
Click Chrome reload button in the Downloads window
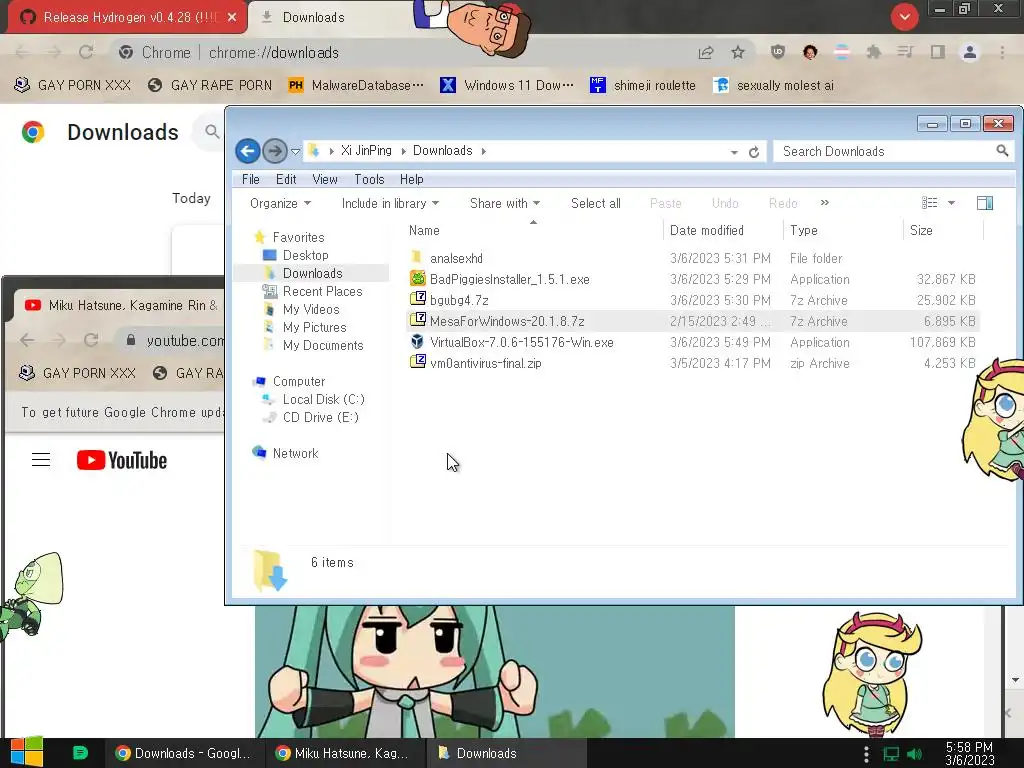(x=86, y=52)
